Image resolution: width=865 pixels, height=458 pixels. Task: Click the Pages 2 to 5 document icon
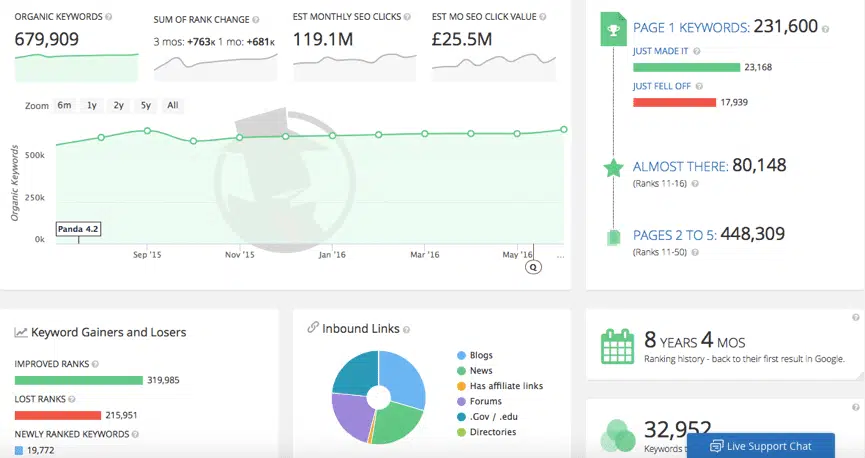coord(613,237)
